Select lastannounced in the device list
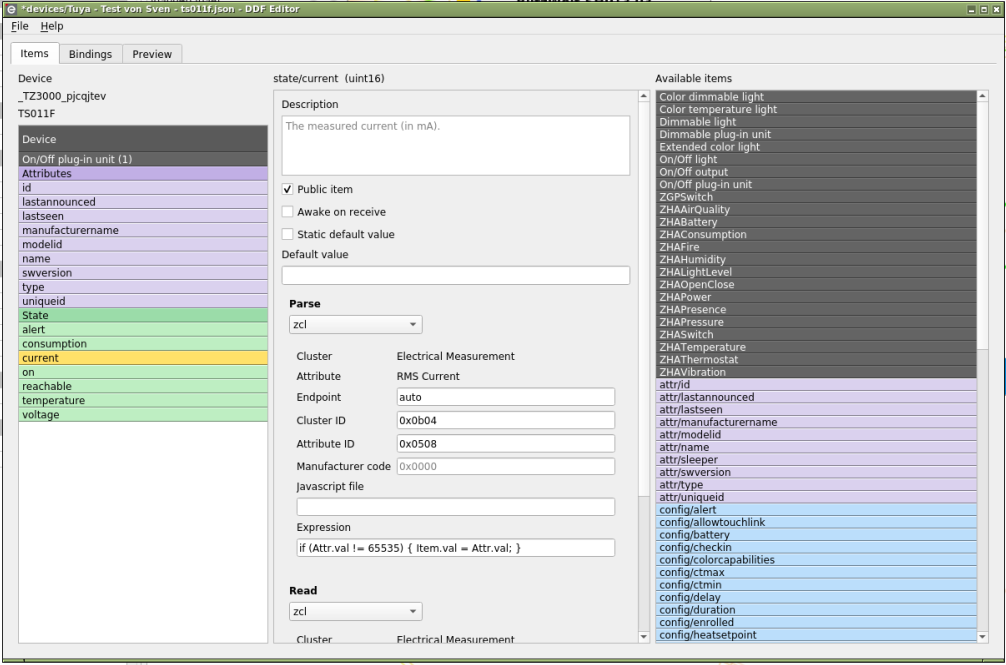The width and height of the screenshot is (1006, 665). 143,202
